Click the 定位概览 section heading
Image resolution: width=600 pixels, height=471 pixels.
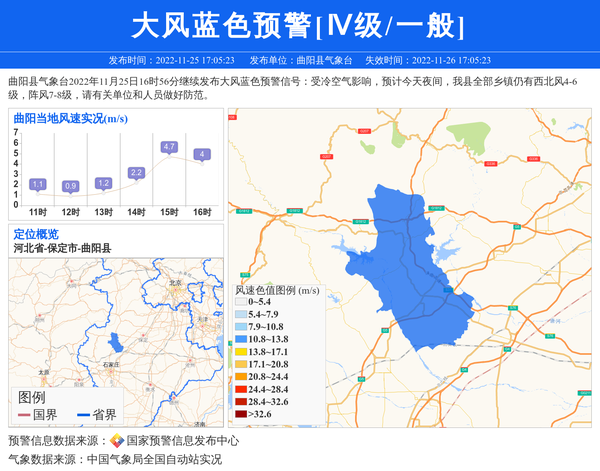click(x=36, y=234)
